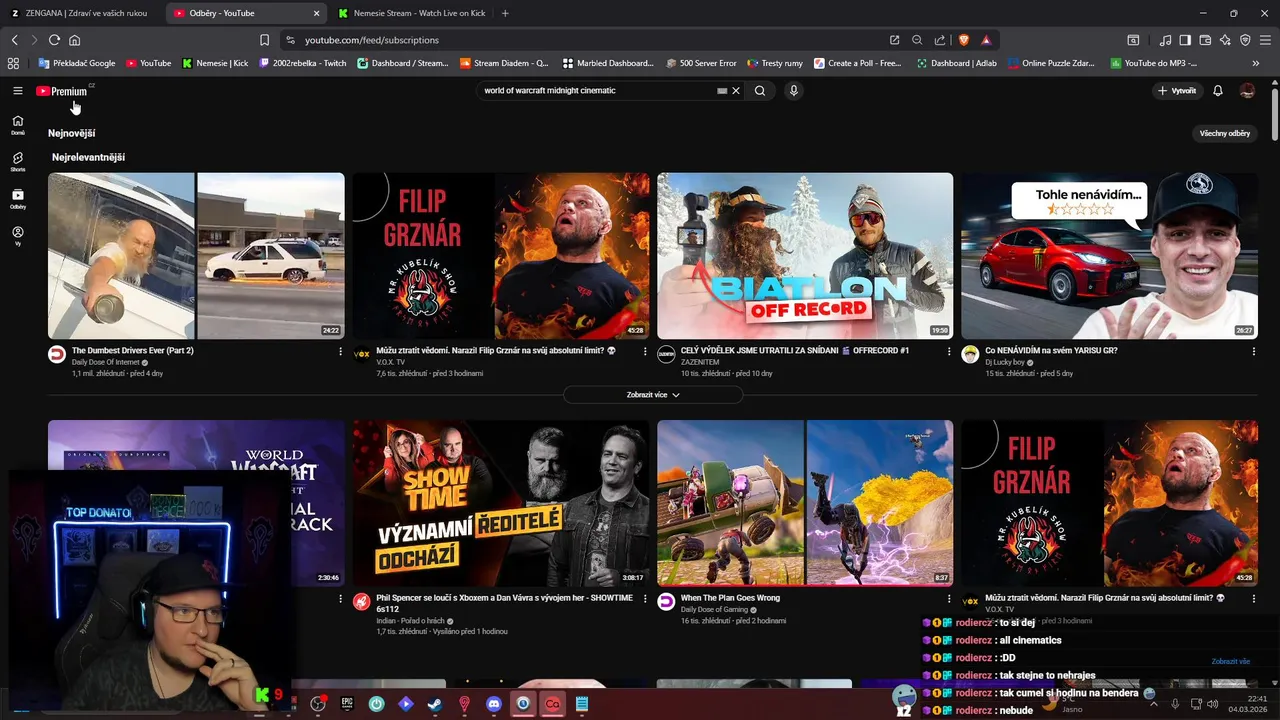Open Brave playlist music note icon
The image size is (1280, 720).
[x=1166, y=40]
